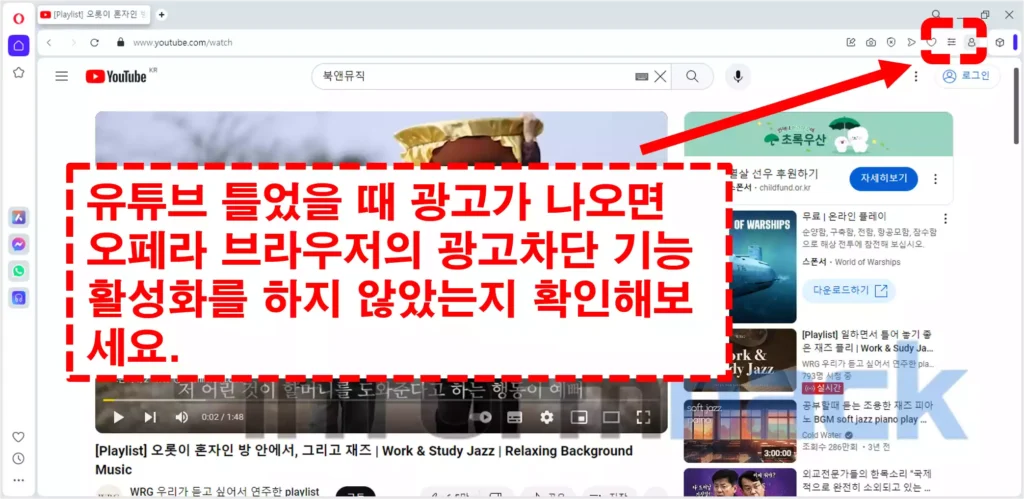The image size is (1024, 499).
Task: Toggle the autoplay switch in player
Action: pos(481,417)
